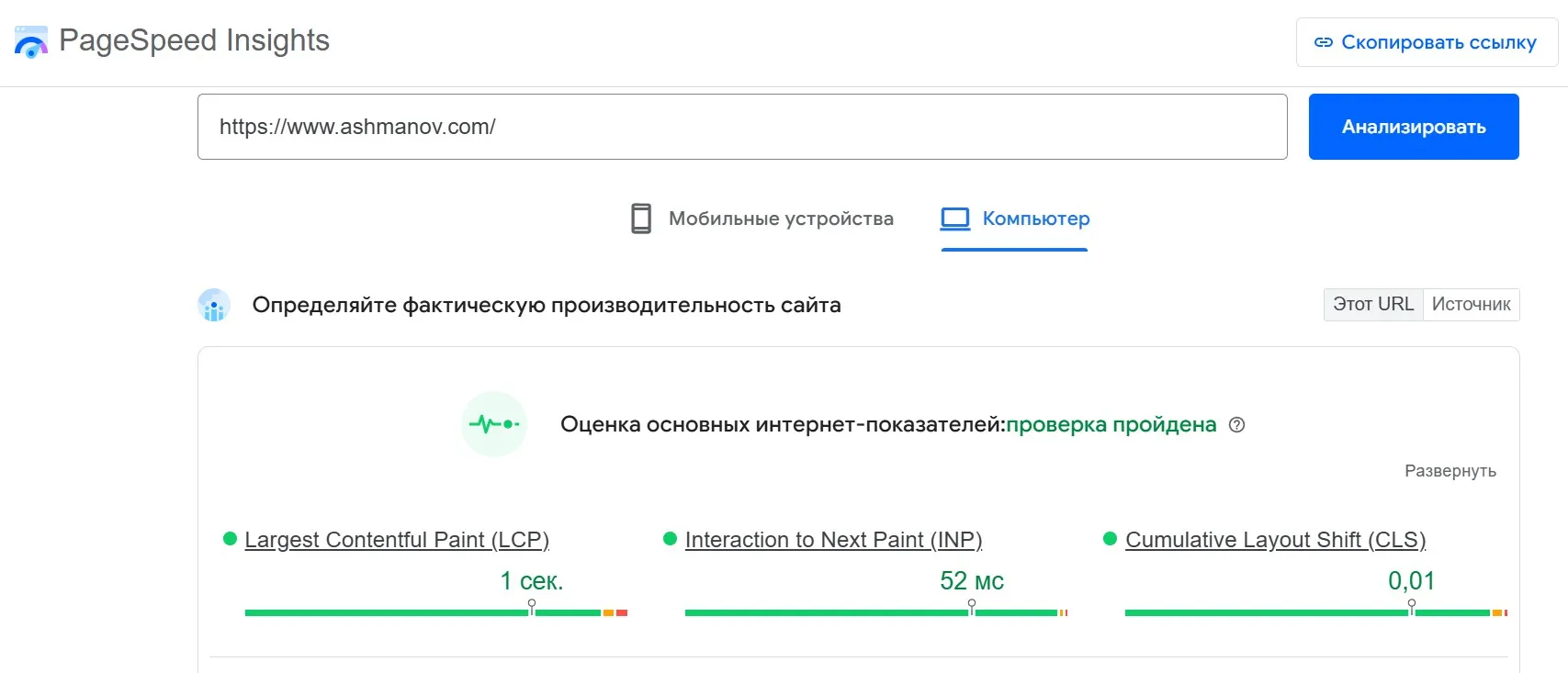Toggle the Источник option
Viewport: 1568px width, 673px height.
pos(1471,304)
